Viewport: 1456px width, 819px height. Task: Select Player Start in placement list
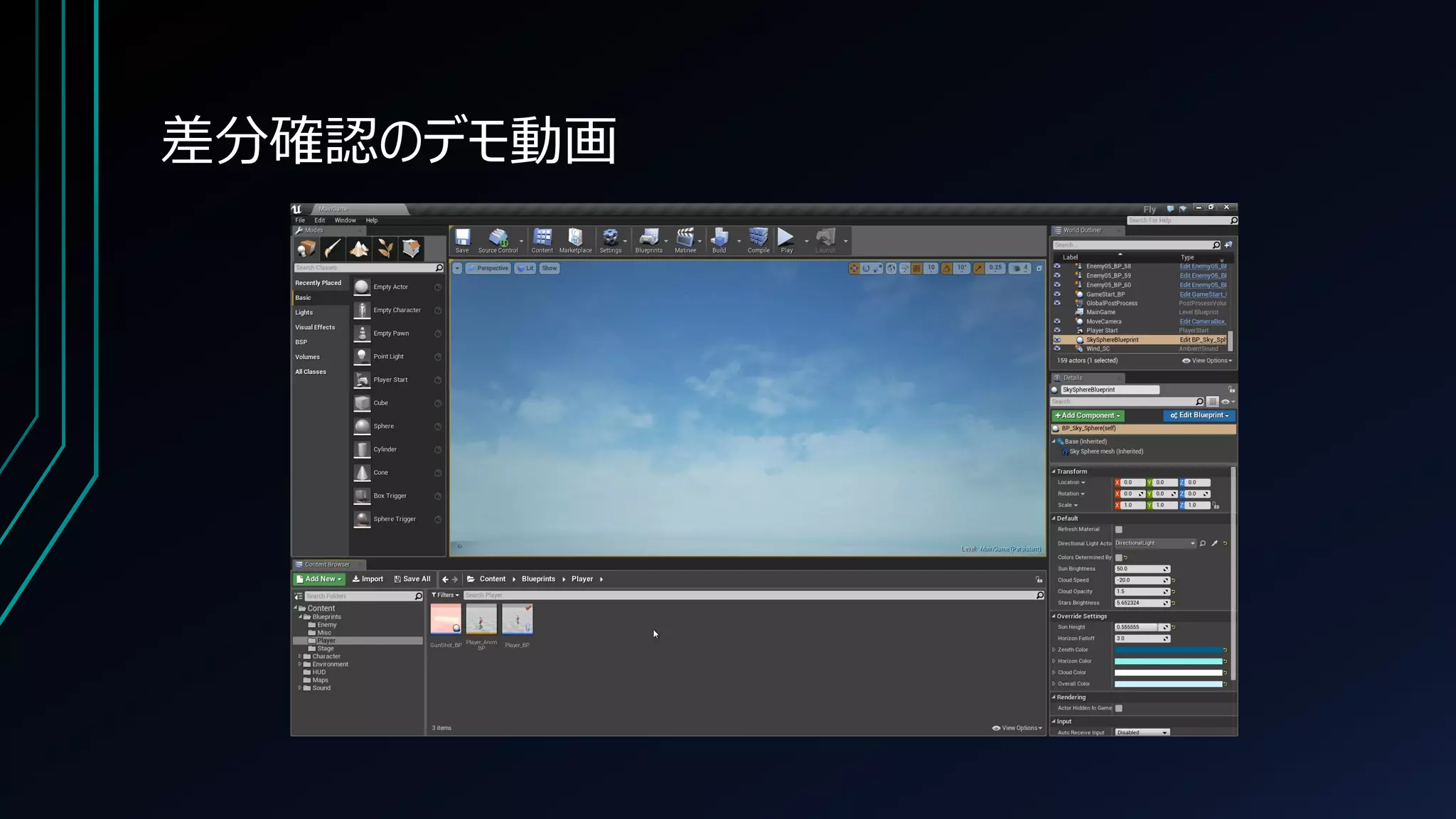pos(397,380)
